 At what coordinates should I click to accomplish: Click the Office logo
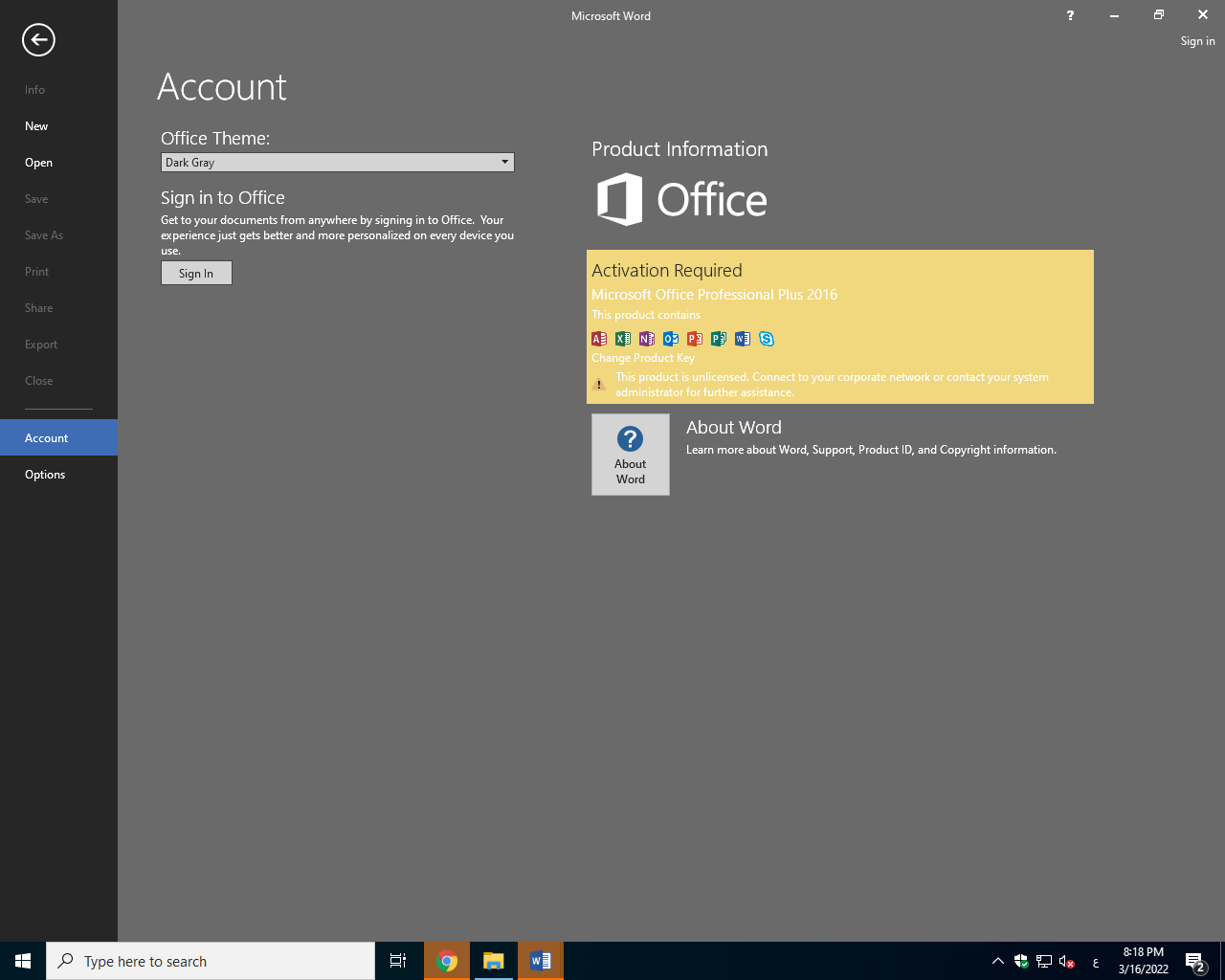click(x=682, y=199)
